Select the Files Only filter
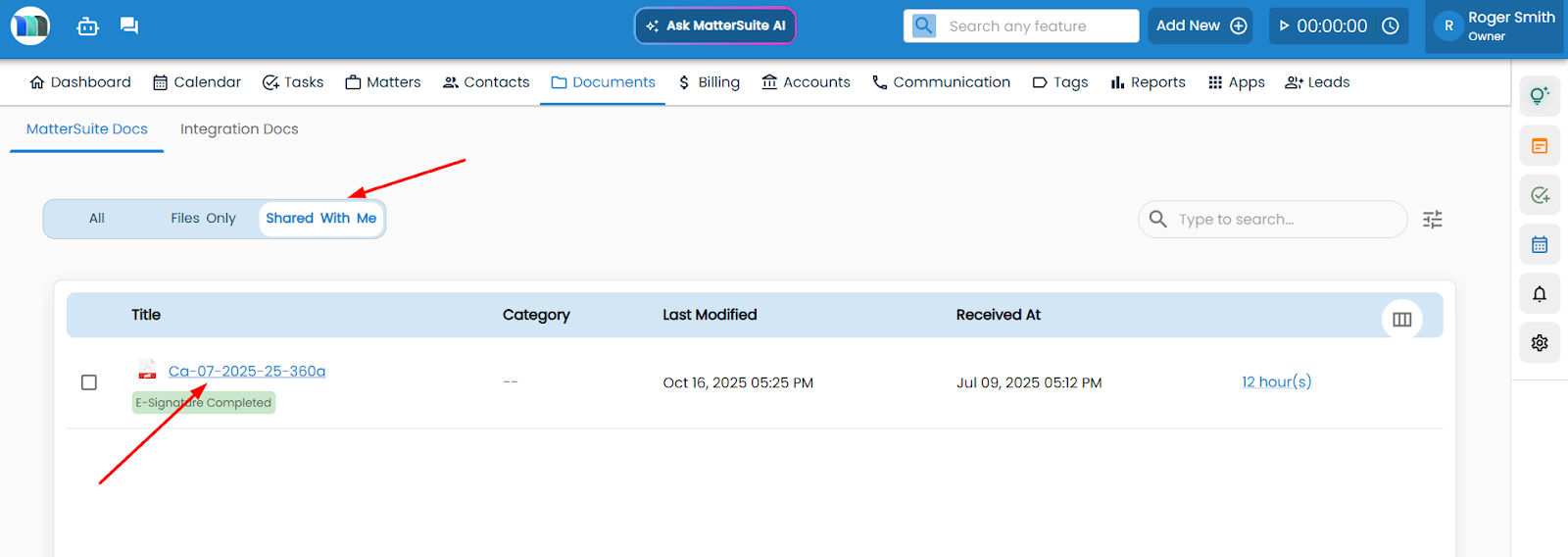This screenshot has width=1568, height=557. [203, 219]
